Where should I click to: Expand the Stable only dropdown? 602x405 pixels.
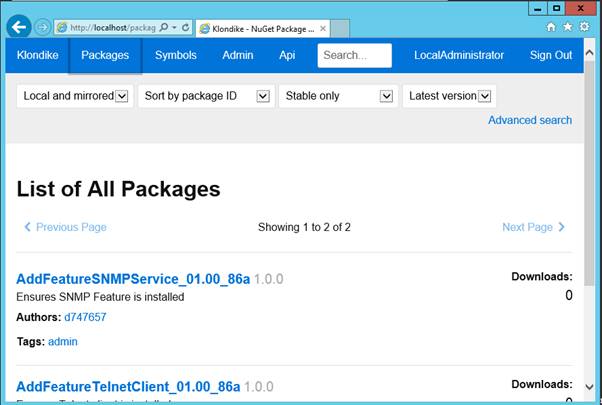point(338,96)
